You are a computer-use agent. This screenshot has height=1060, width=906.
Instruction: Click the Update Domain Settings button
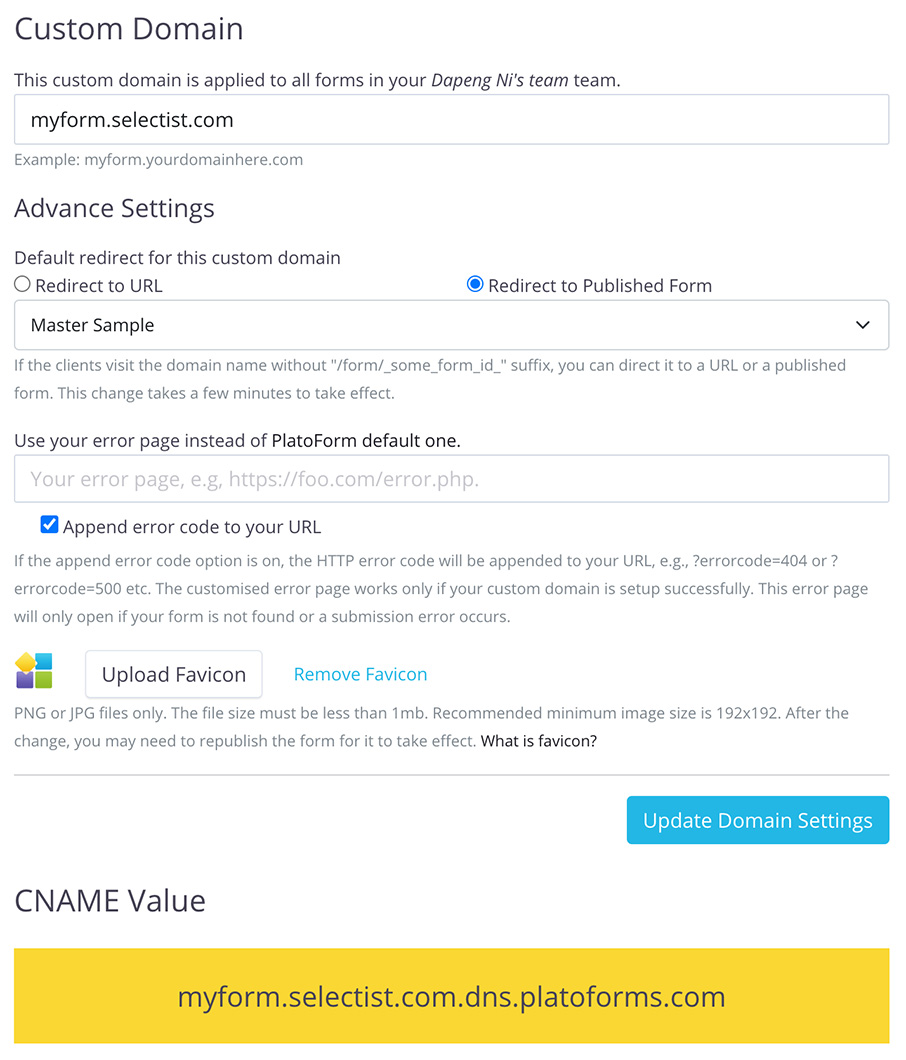pyautogui.click(x=757, y=820)
